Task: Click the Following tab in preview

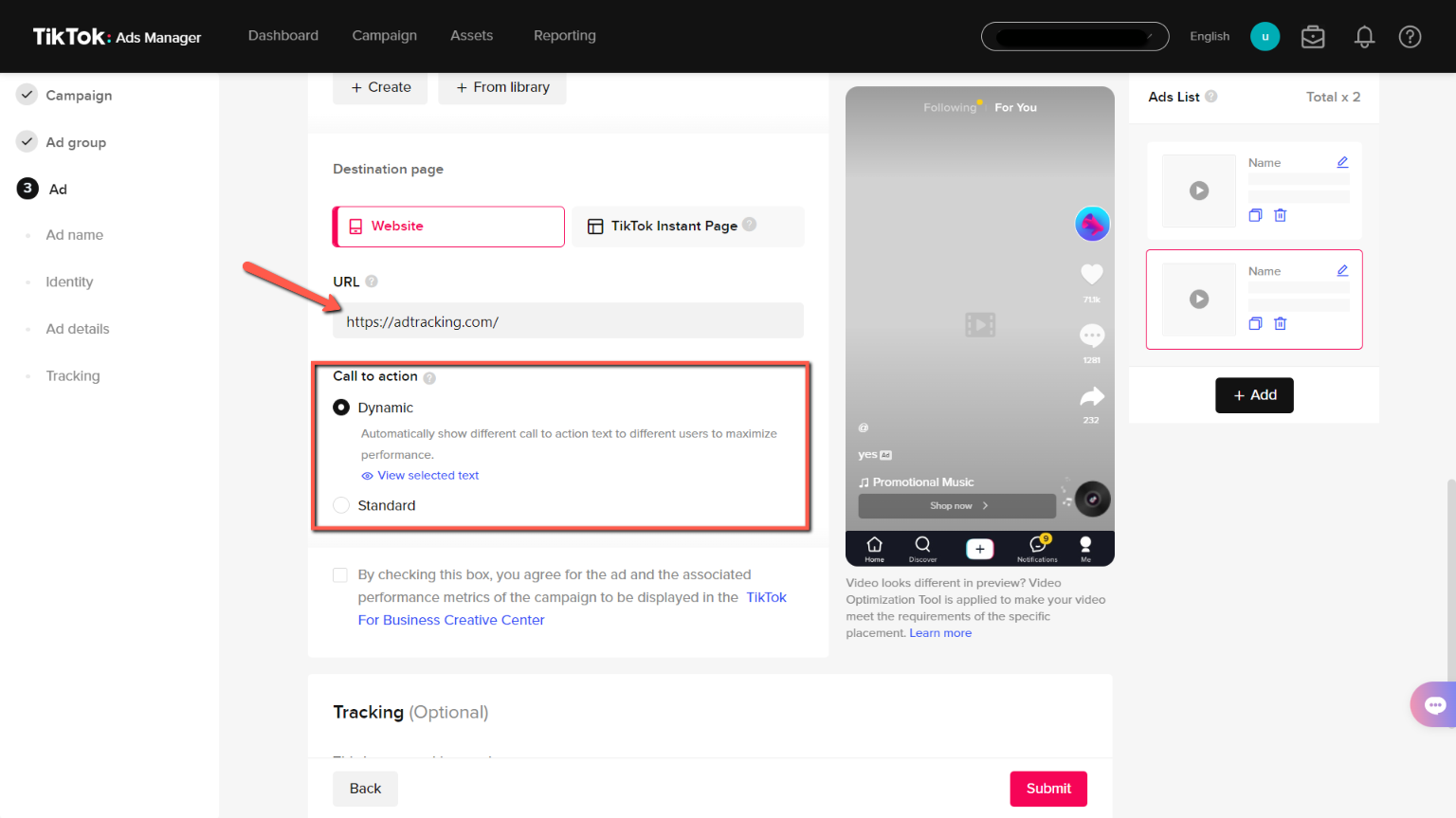Action: (x=950, y=108)
